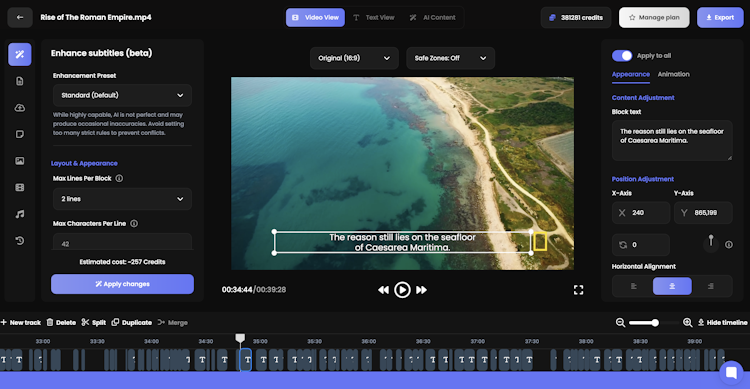The height and width of the screenshot is (389, 750).
Task: Switch to Video View tab
Action: pos(315,18)
